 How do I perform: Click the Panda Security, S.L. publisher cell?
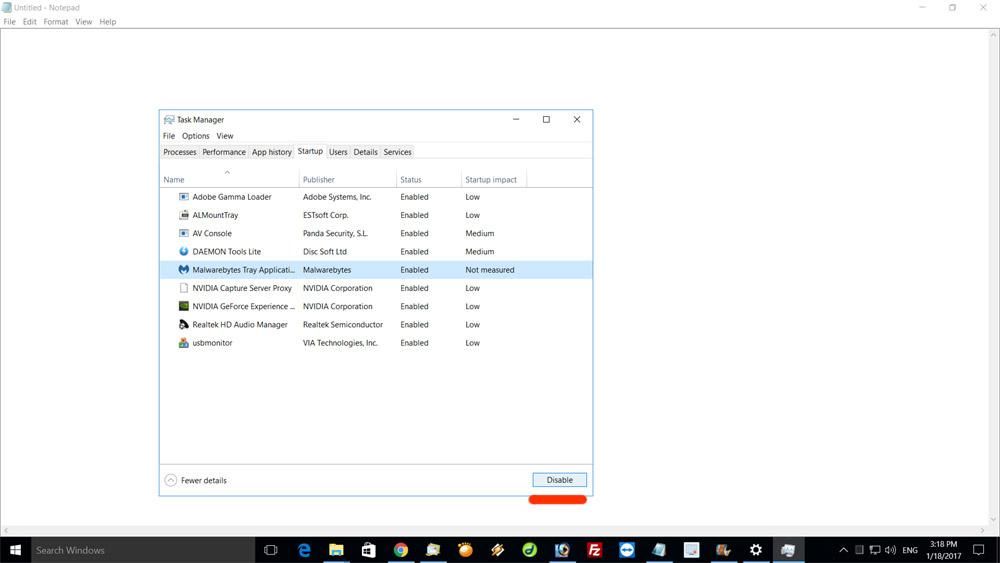coord(335,233)
